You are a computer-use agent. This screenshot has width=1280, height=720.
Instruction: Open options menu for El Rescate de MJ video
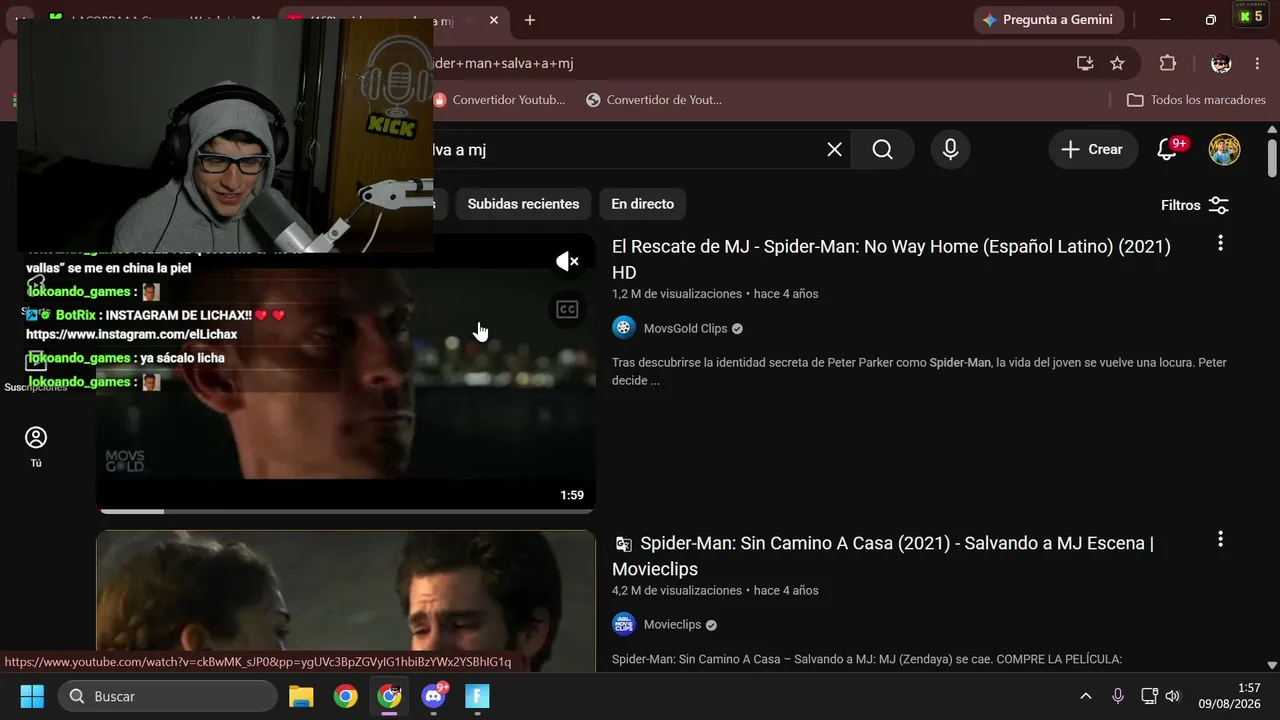pos(1220,243)
